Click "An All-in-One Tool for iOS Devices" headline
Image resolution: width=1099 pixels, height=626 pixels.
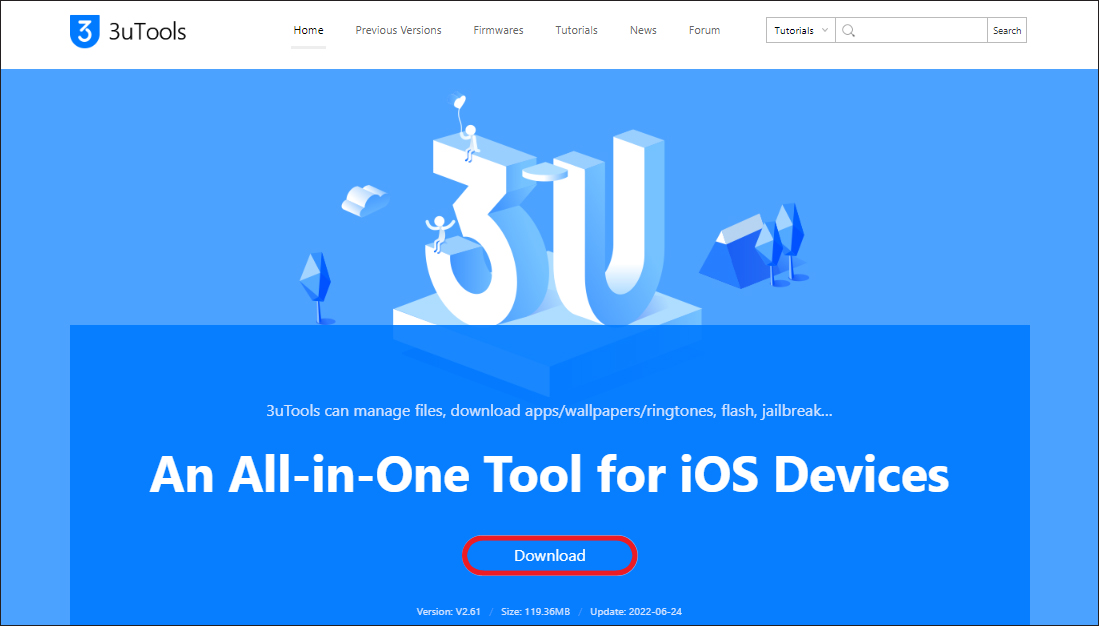550,475
